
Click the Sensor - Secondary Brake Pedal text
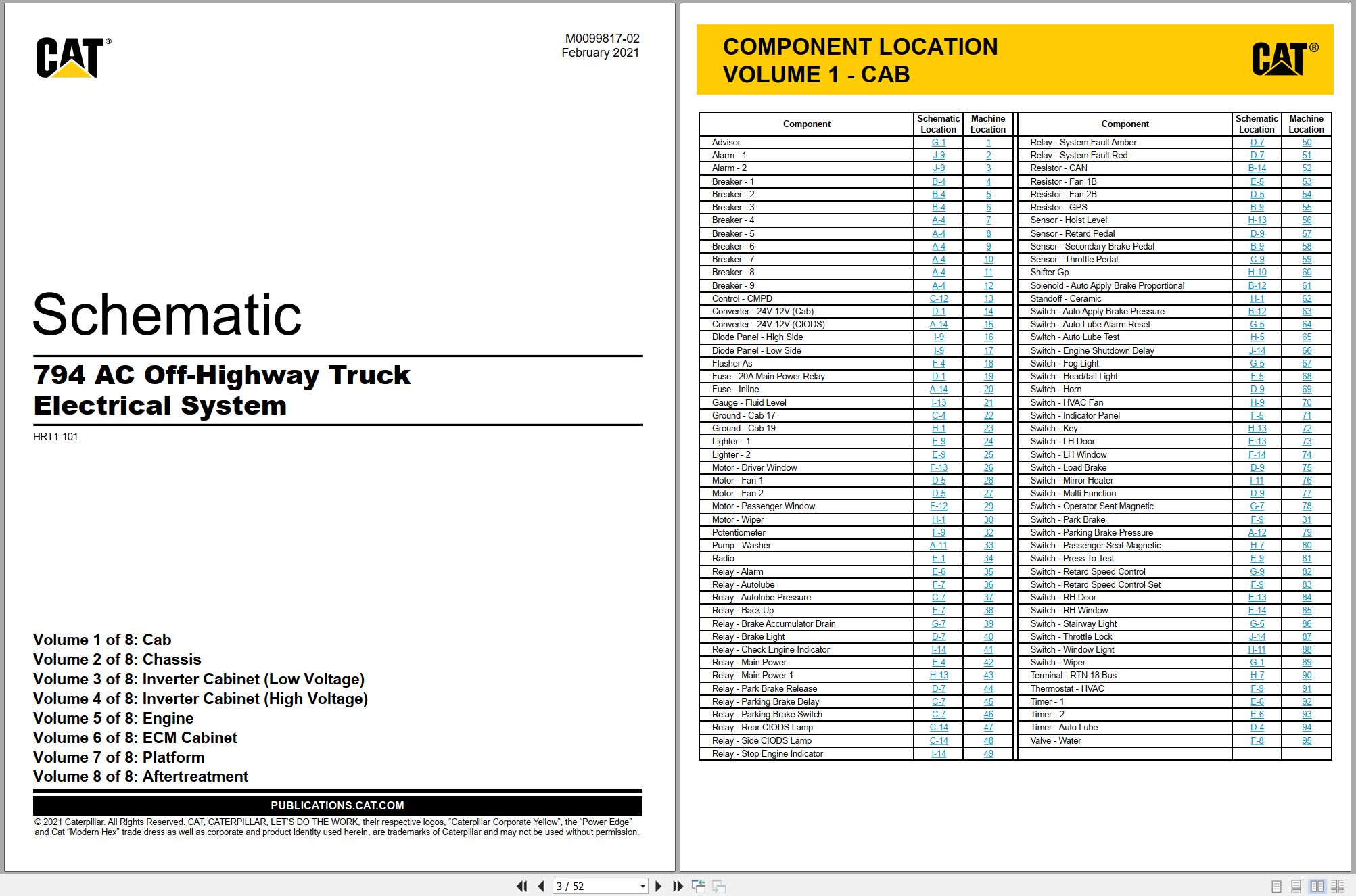(1092, 246)
